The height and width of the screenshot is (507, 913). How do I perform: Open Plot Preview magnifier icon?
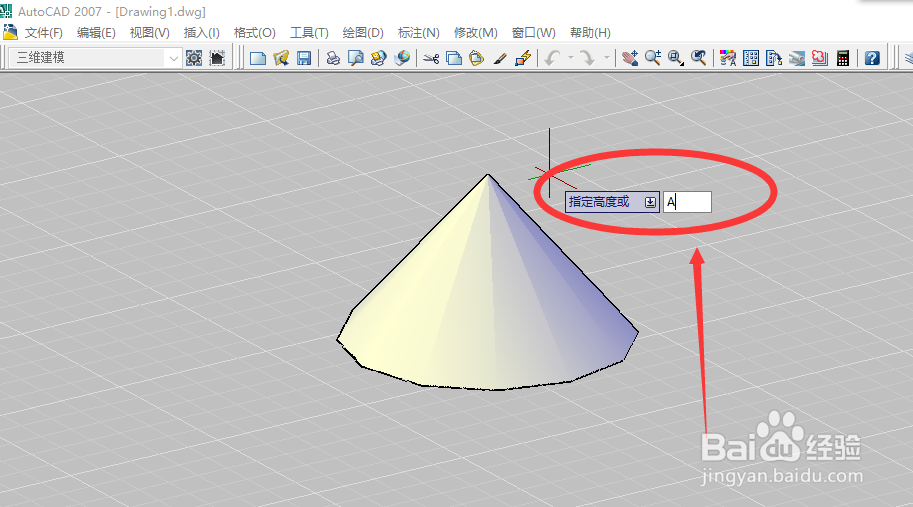click(356, 58)
